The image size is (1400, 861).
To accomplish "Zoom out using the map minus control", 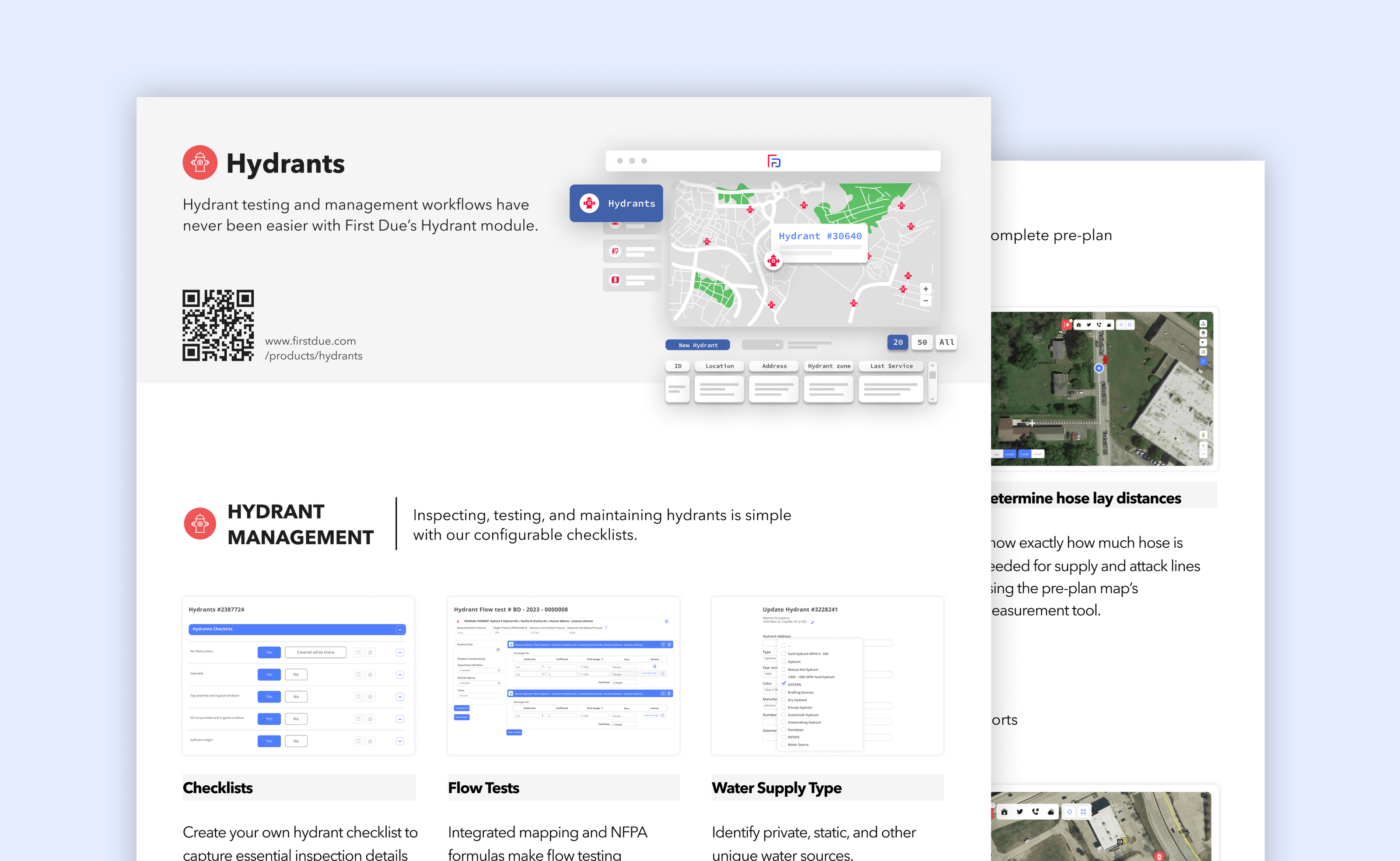I will 925,301.
